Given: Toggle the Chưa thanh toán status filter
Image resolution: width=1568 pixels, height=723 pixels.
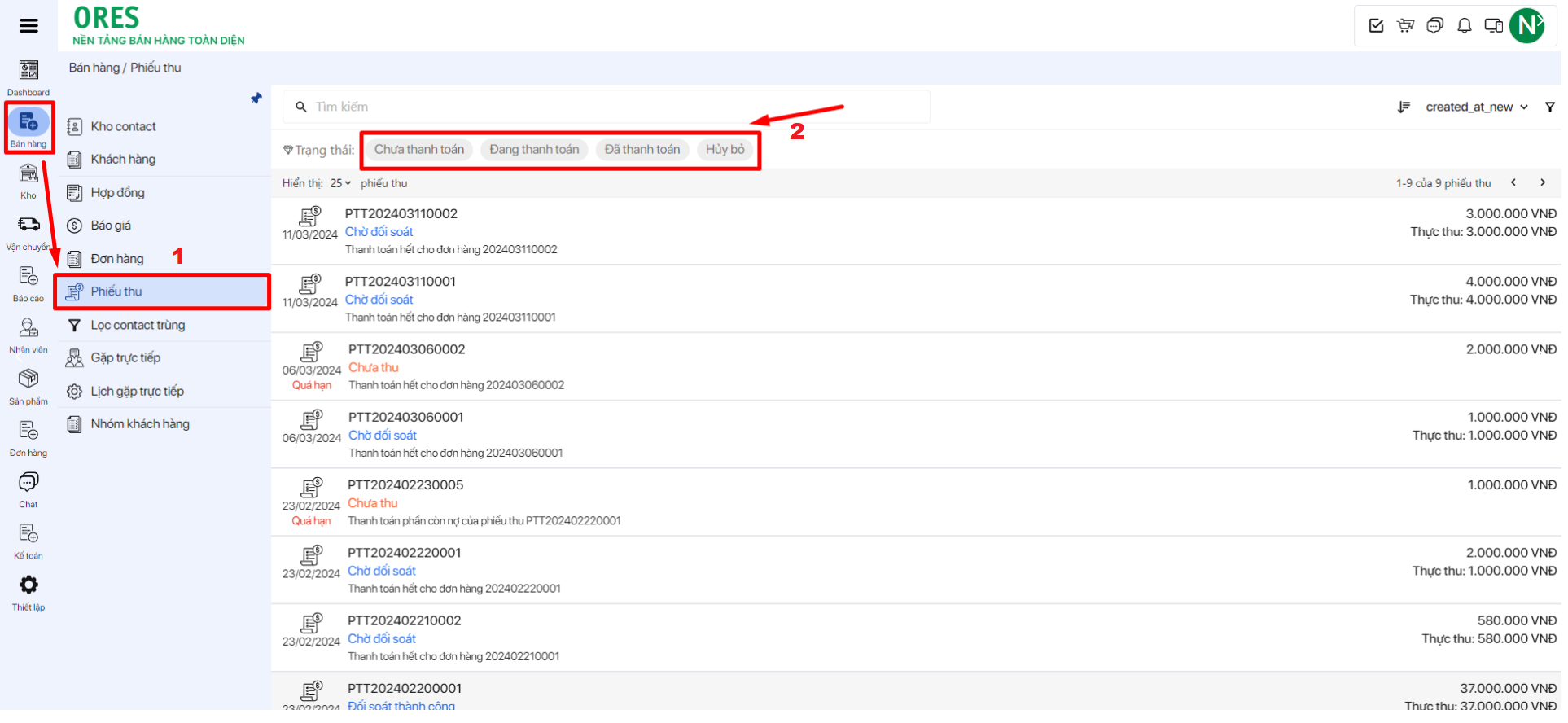Looking at the screenshot, I should click(x=419, y=150).
